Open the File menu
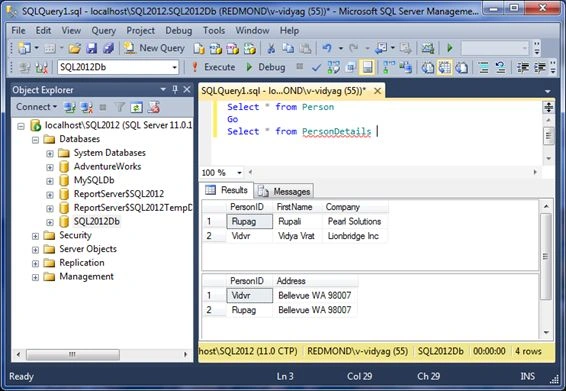This screenshot has width=566, height=391. click(18, 30)
